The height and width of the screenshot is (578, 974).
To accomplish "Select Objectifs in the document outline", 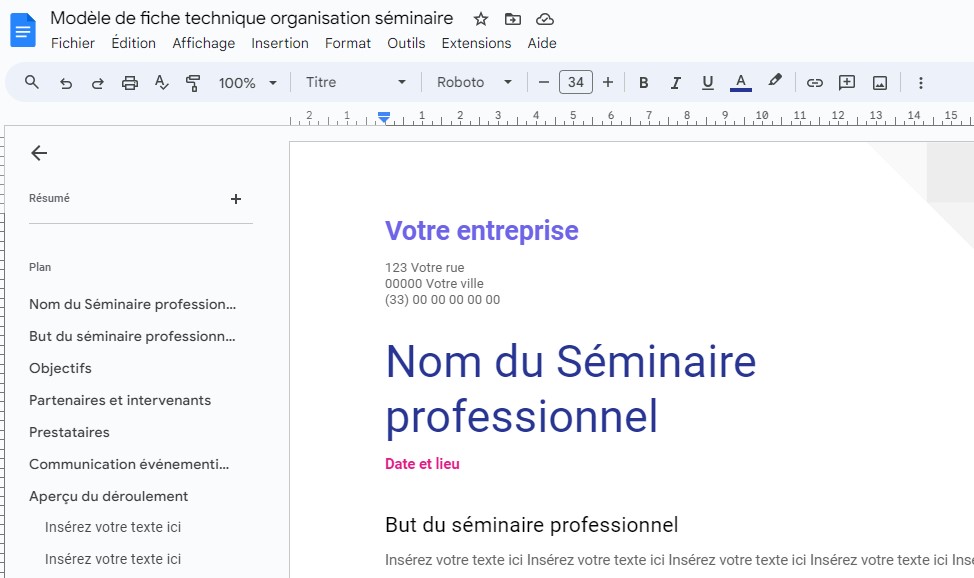I will click(x=61, y=368).
